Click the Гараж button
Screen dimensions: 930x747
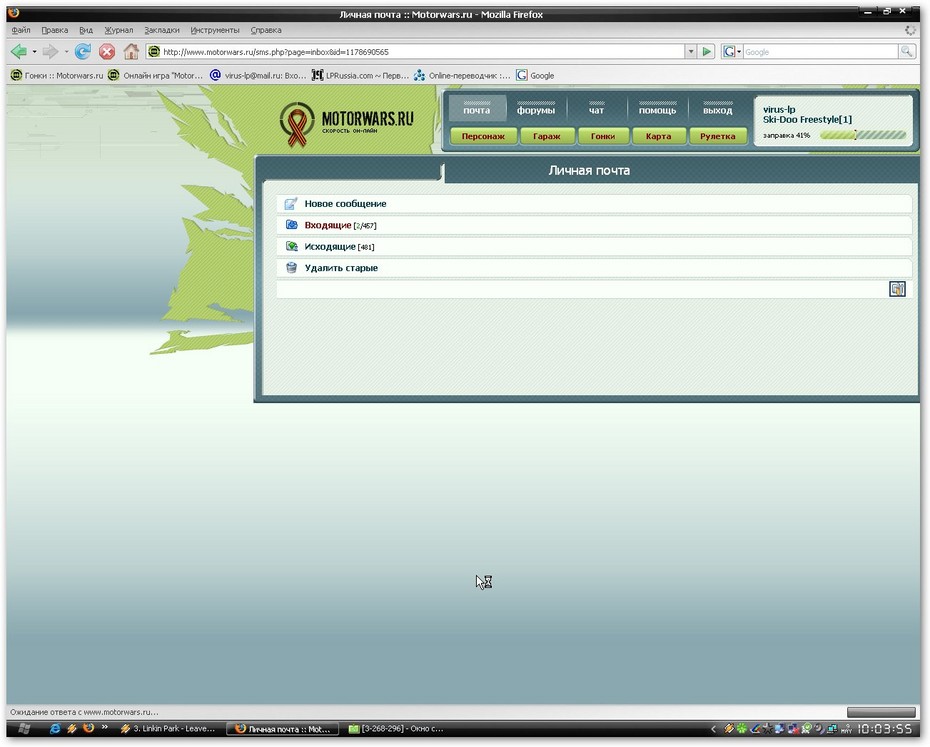point(547,136)
